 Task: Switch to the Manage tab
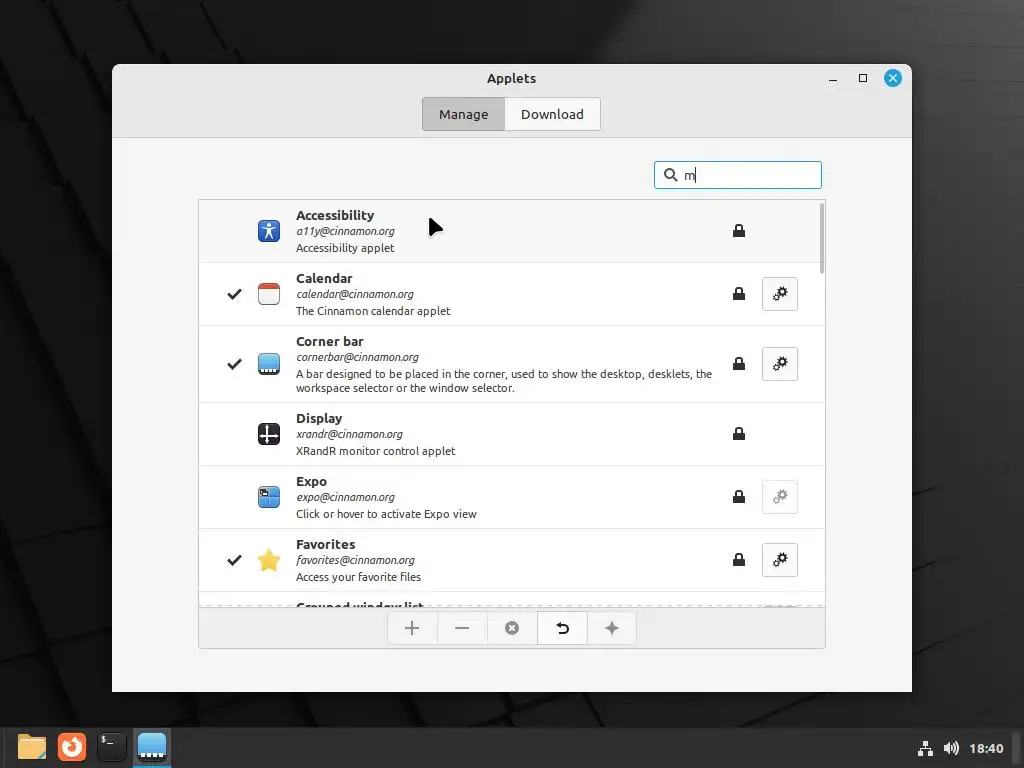(x=464, y=114)
